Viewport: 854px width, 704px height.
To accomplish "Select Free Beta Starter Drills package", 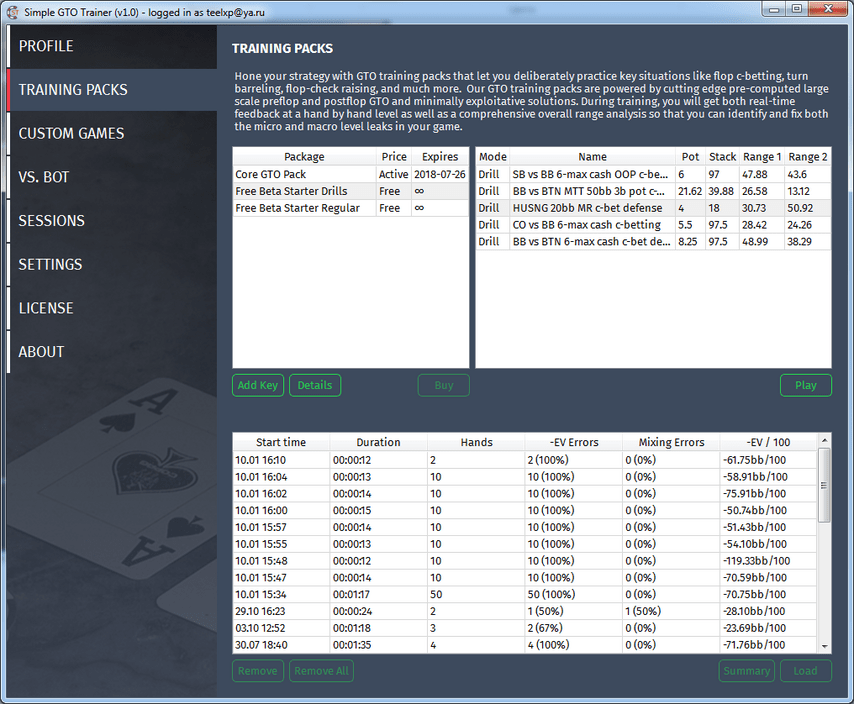I will (x=351, y=191).
